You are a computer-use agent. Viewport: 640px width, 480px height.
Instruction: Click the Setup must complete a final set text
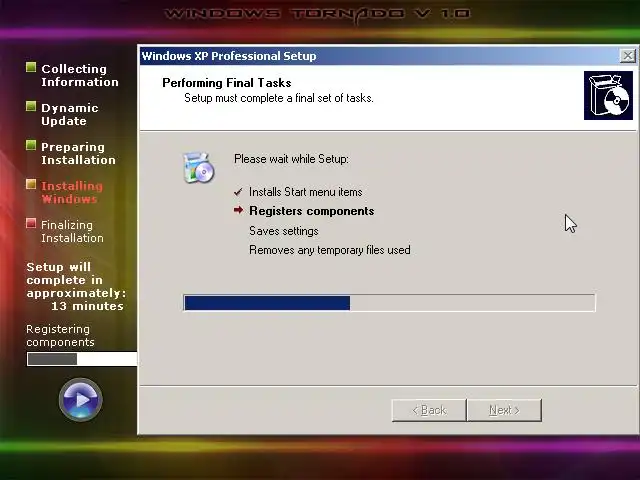click(x=279, y=98)
